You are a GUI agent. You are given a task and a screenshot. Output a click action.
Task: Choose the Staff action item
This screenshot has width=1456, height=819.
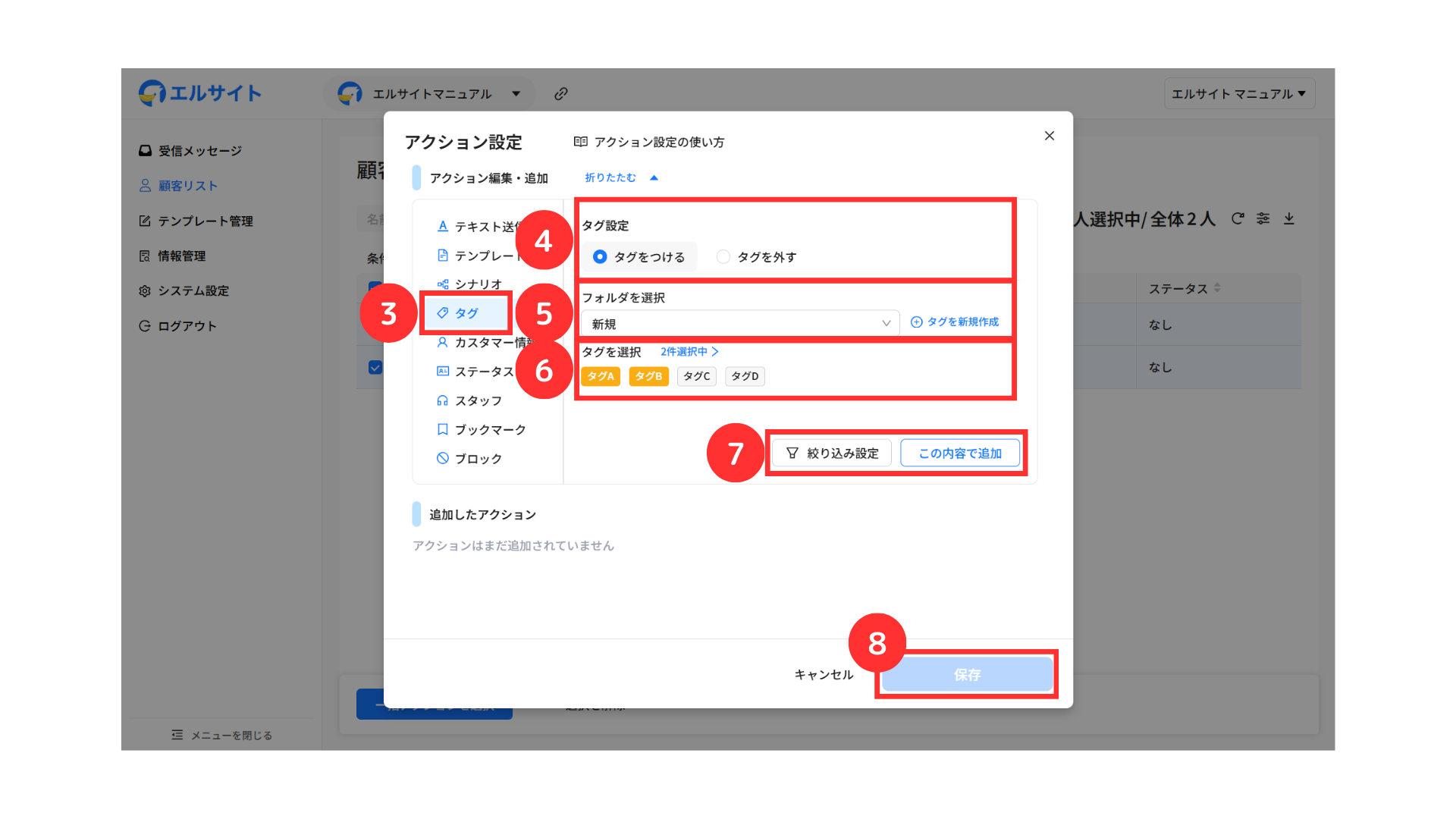pos(469,400)
